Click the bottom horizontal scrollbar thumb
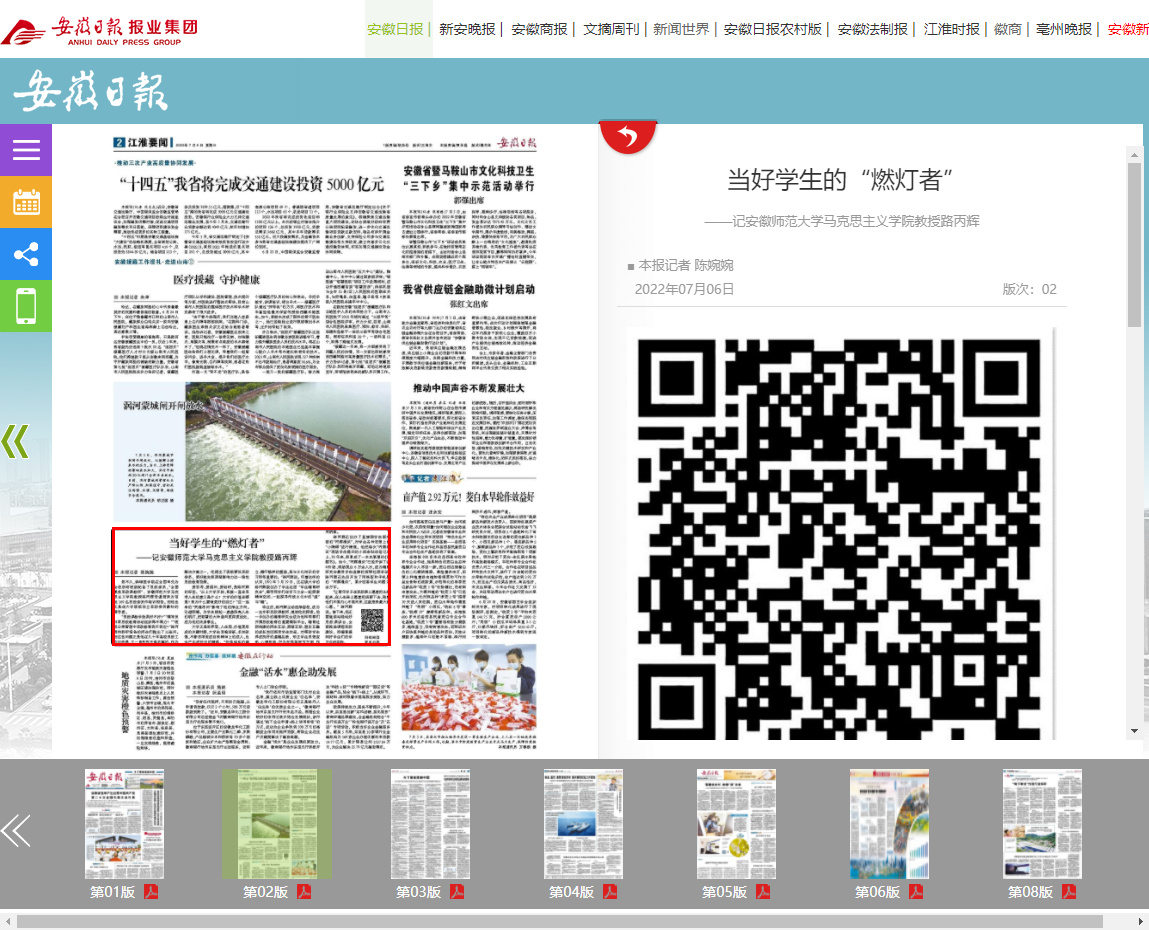Screen dimensions: 1149x930 [x=560, y=921]
